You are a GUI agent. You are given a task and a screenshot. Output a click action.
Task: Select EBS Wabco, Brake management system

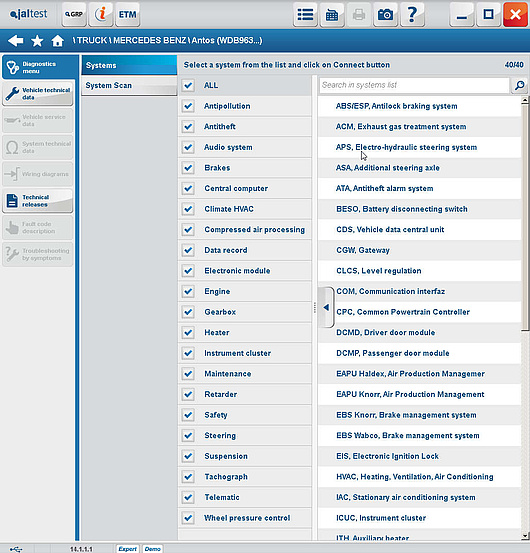click(x=420, y=436)
